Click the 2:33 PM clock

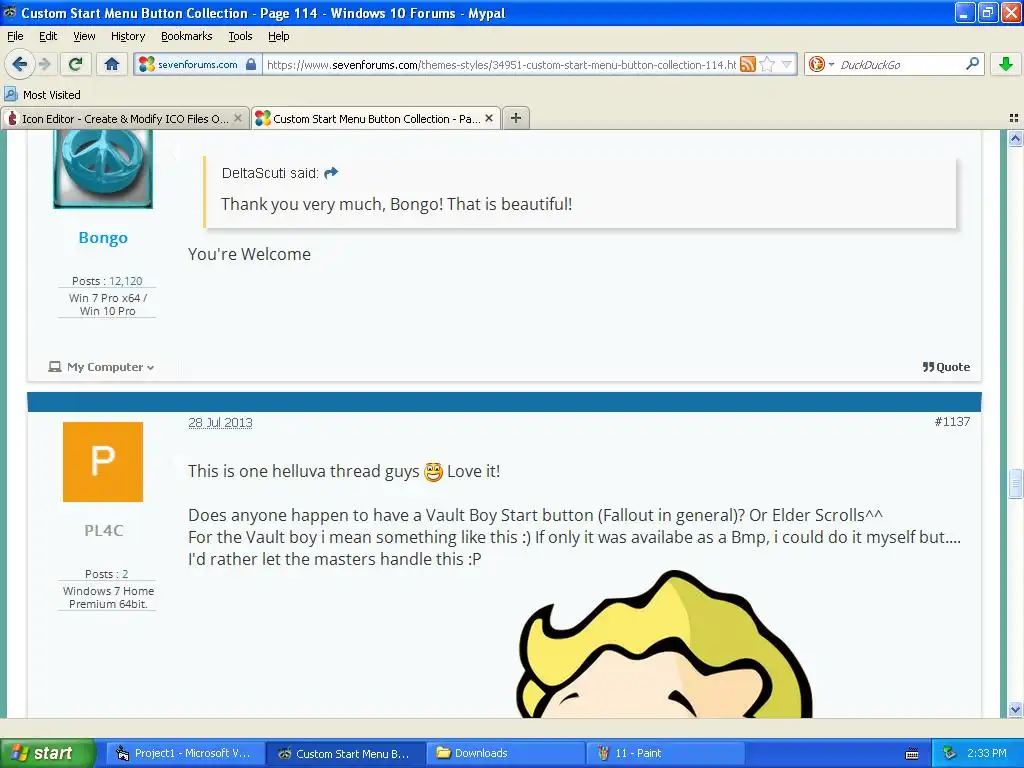(x=986, y=753)
